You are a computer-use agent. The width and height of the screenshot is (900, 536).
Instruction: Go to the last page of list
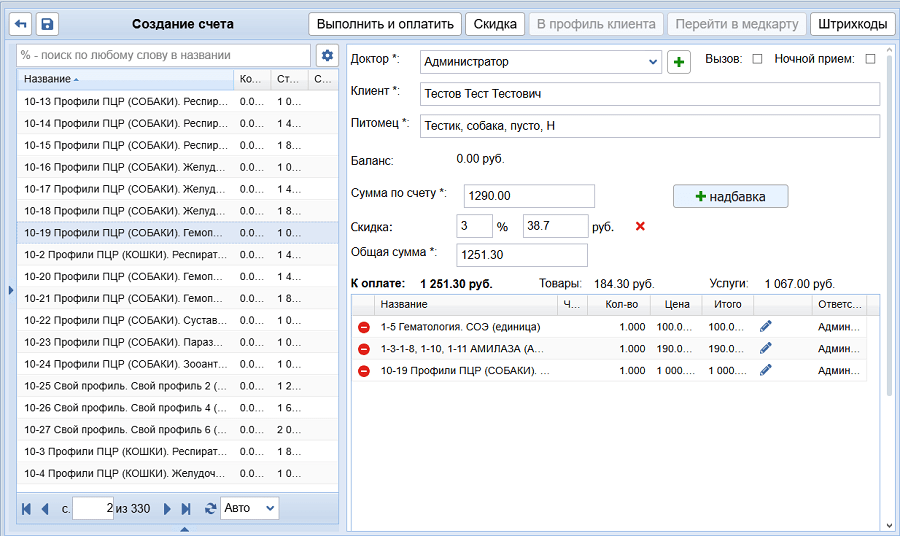186,509
